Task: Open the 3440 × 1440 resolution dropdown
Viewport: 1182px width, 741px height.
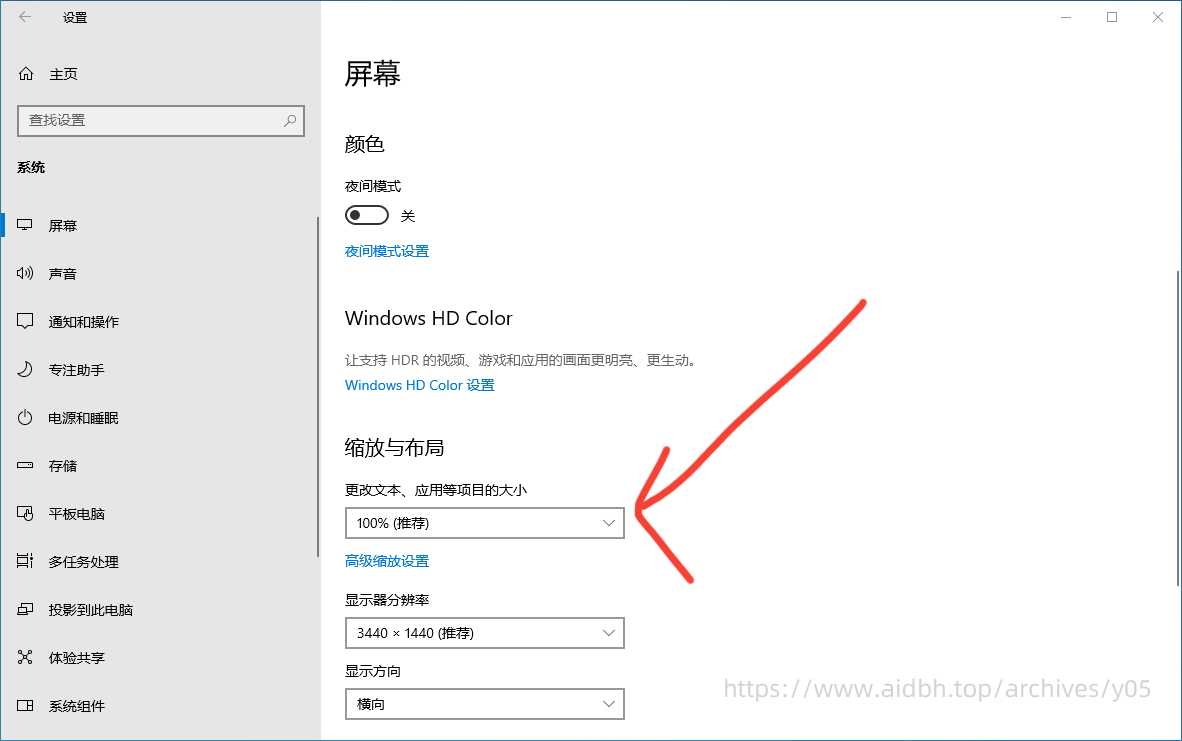Action: [484, 633]
